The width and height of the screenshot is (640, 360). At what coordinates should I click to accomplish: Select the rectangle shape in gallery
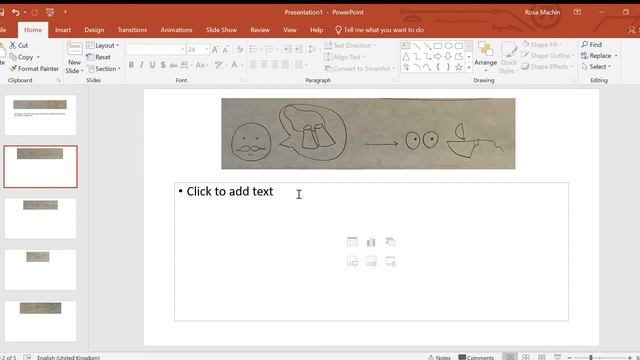pyautogui.click(x=438, y=46)
